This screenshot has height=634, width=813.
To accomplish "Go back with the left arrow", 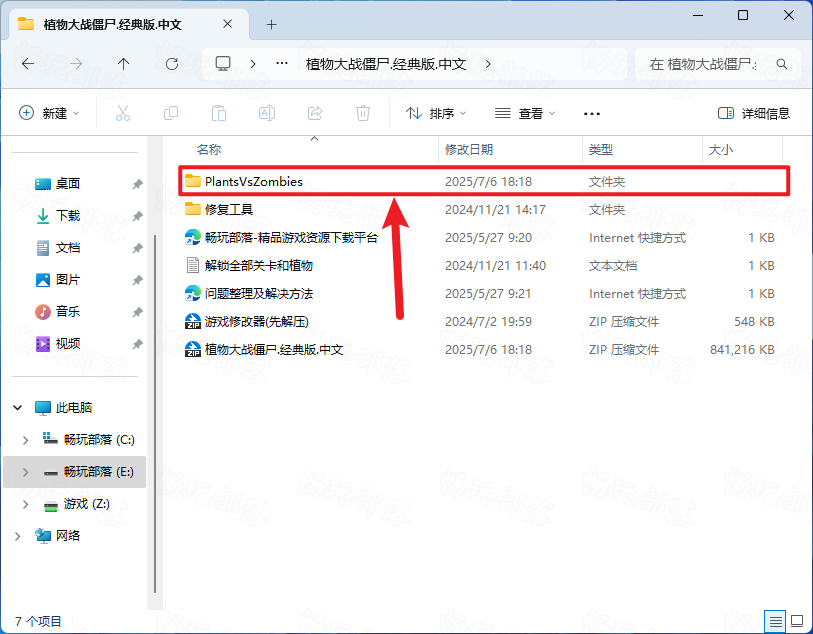I will pos(28,64).
